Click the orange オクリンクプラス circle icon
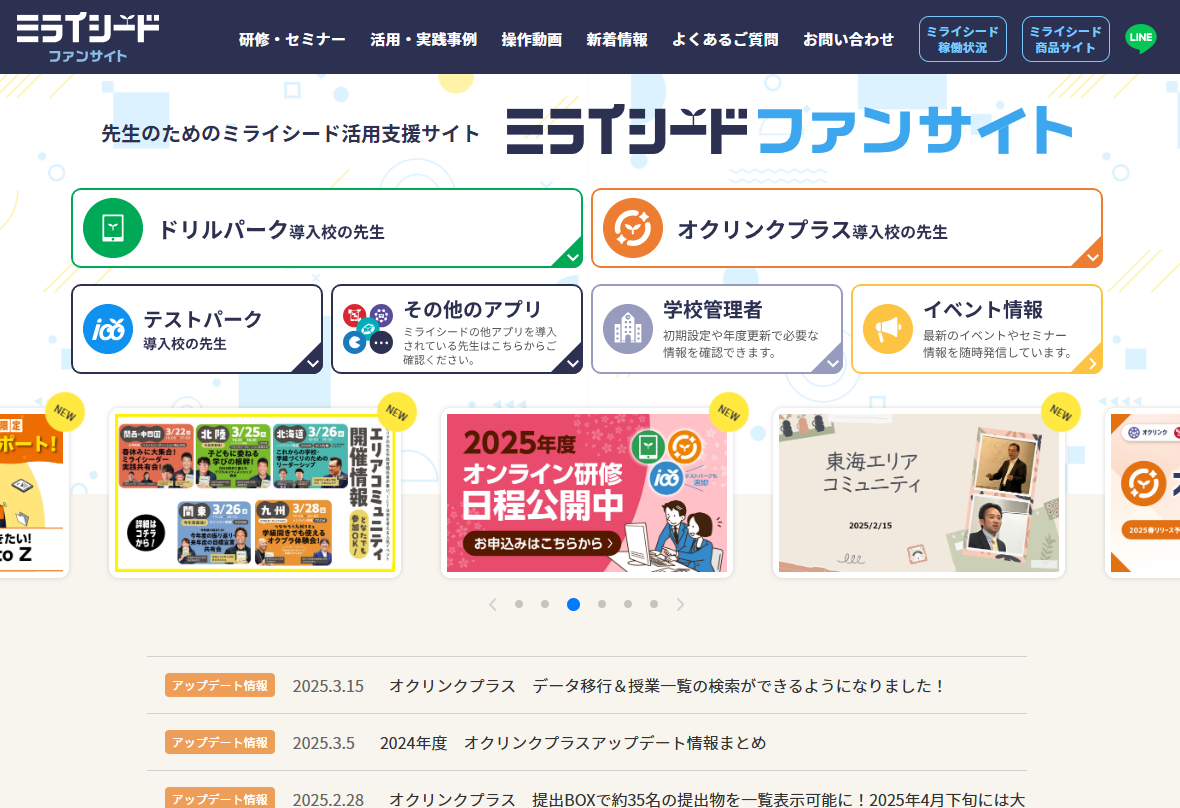 tap(633, 228)
